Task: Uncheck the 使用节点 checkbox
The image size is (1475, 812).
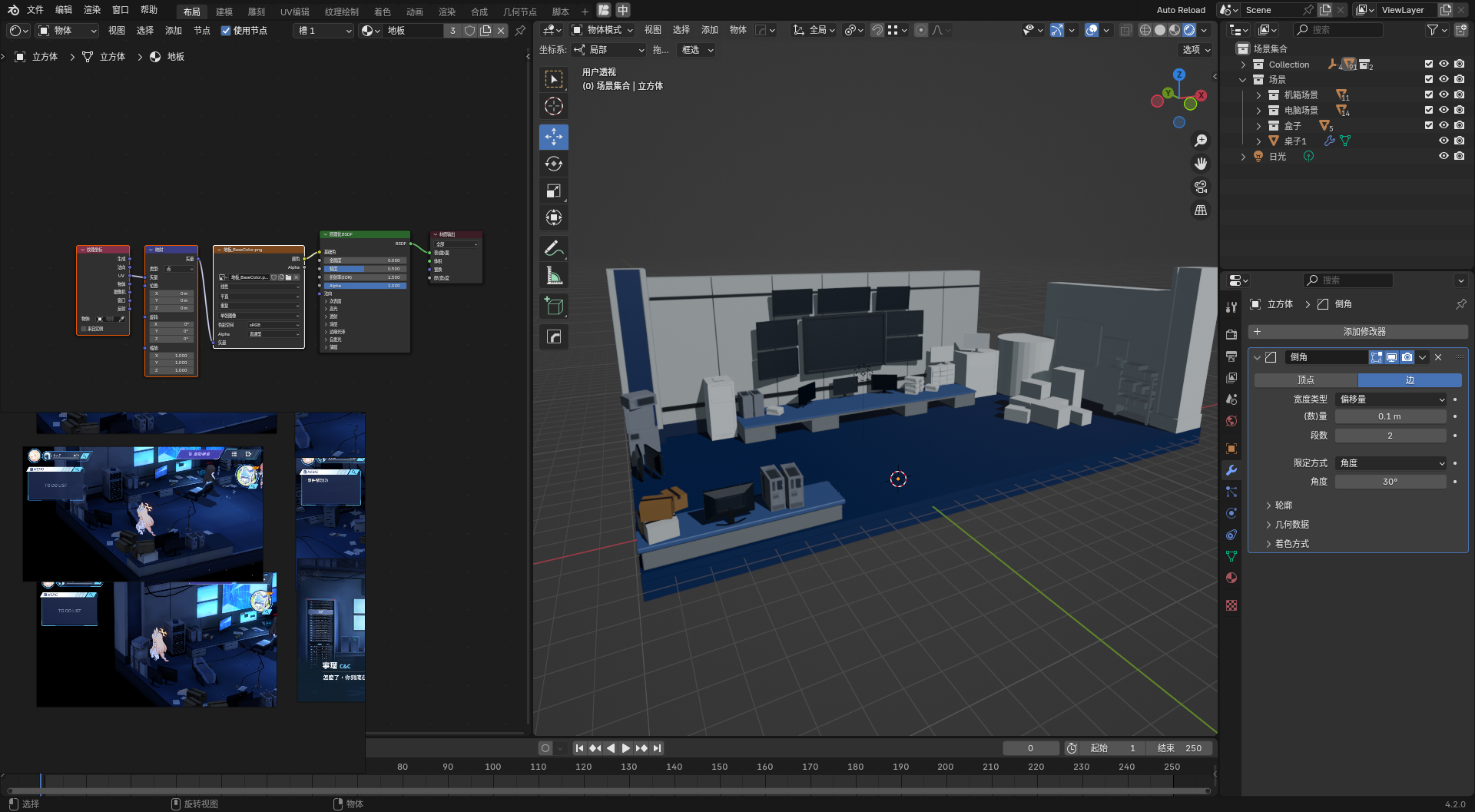Action: pos(226,31)
